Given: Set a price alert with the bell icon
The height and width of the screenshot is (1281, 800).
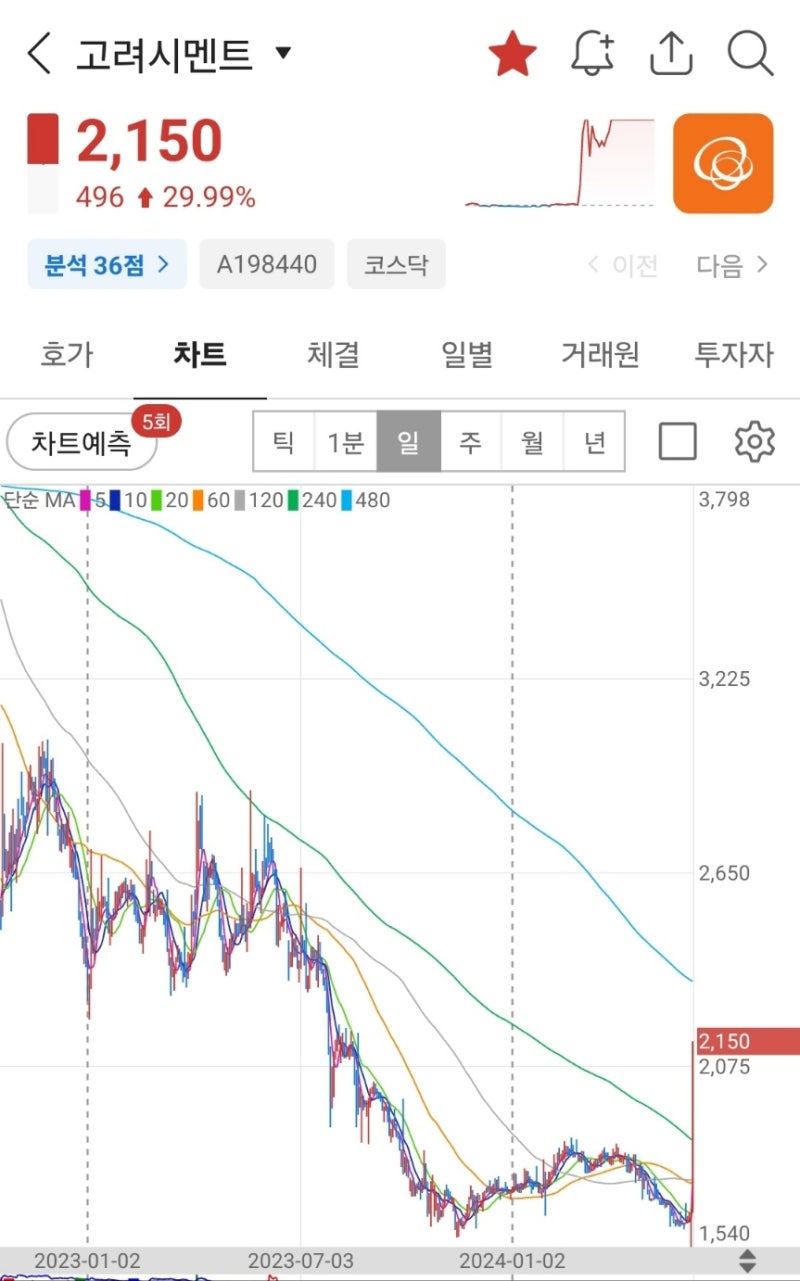Looking at the screenshot, I should (x=593, y=54).
